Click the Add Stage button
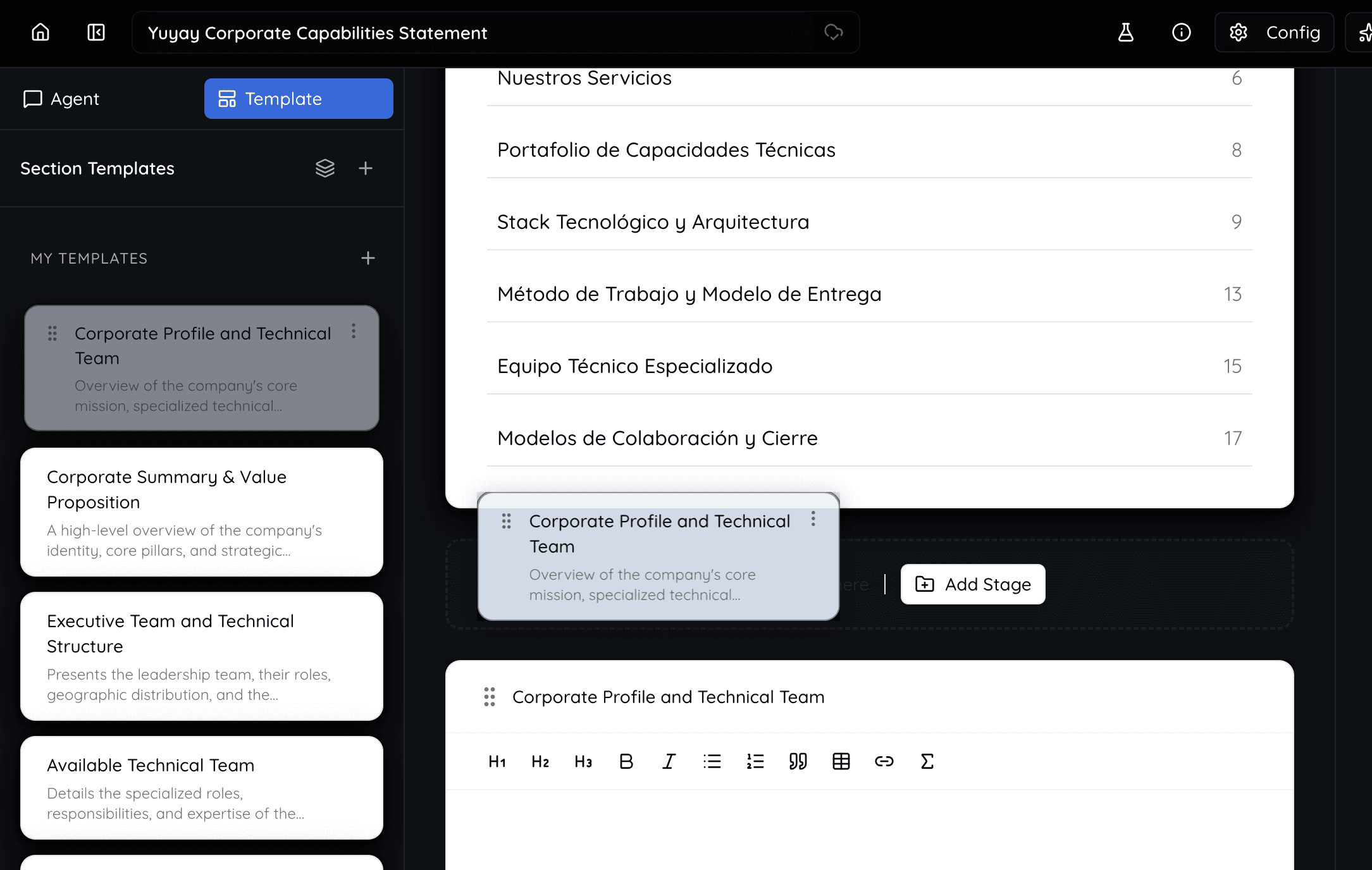1372x870 pixels. click(x=973, y=584)
